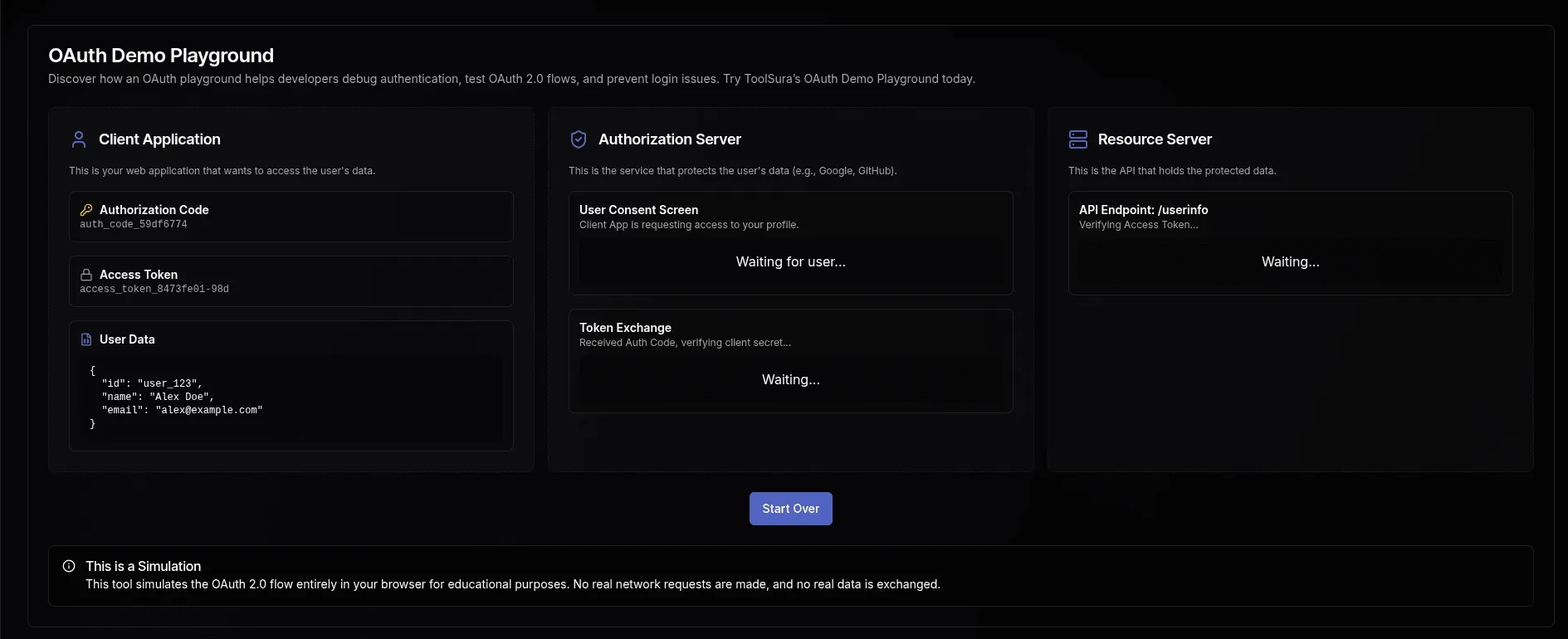Click the "name": "Alex Doe" JSON line
The image size is (1568, 639).
(x=158, y=397)
